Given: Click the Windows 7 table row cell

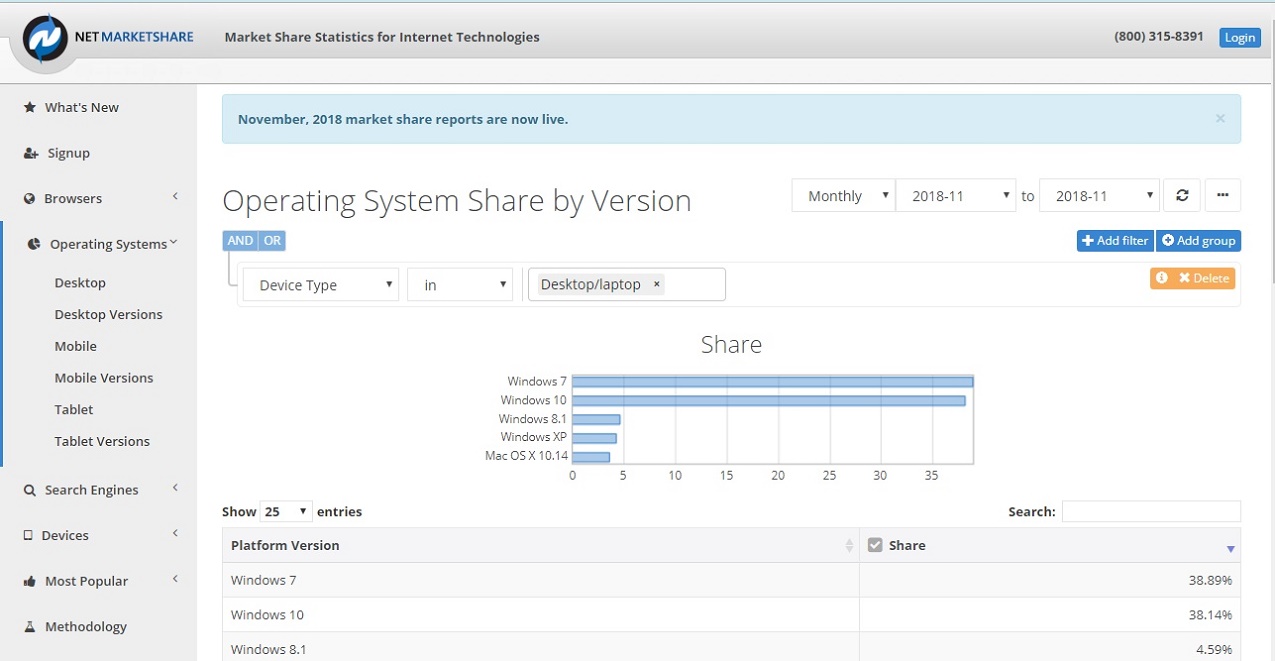Looking at the screenshot, I should (x=541, y=580).
